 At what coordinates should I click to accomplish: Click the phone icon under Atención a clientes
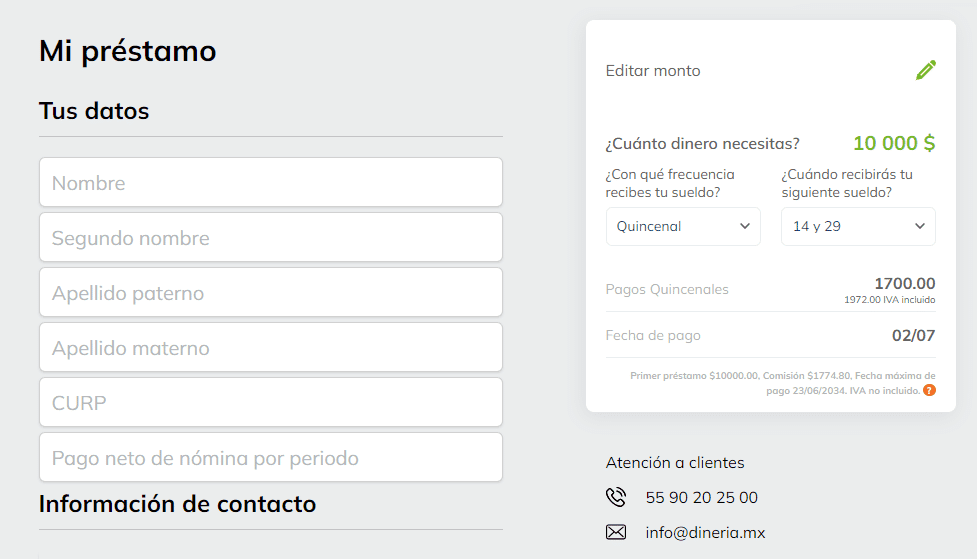point(616,497)
